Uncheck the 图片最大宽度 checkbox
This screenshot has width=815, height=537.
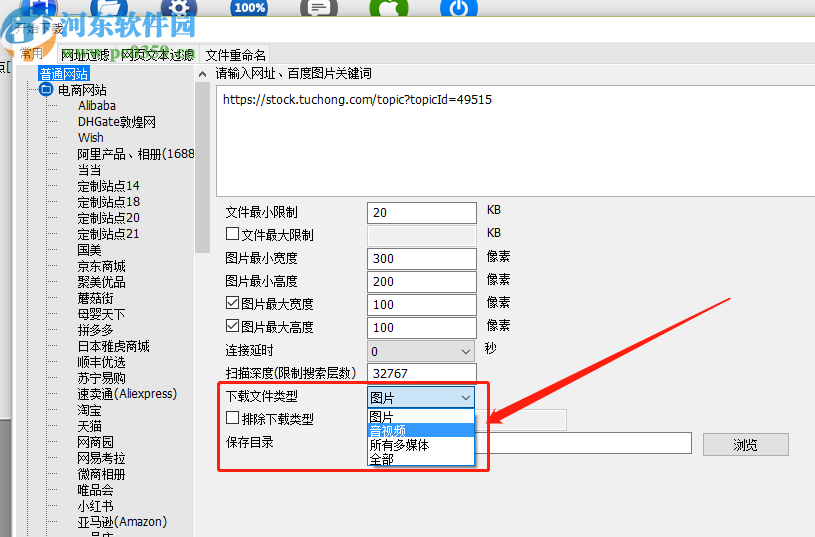(x=232, y=303)
